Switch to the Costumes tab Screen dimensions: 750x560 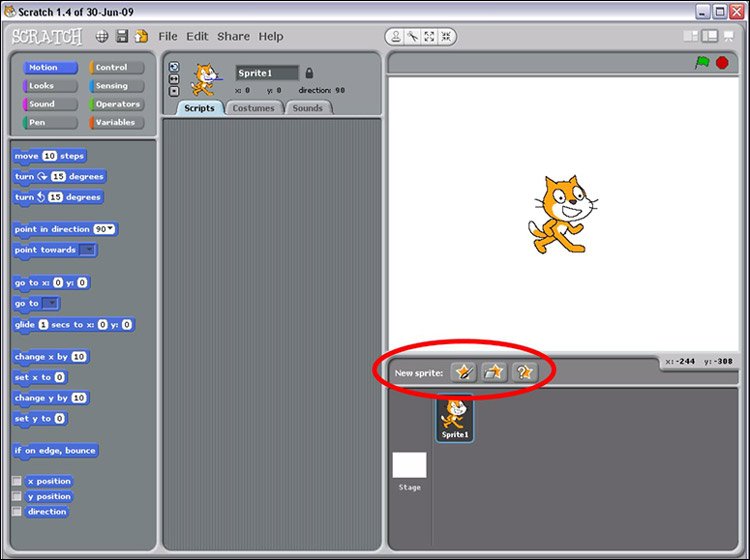tap(254, 108)
